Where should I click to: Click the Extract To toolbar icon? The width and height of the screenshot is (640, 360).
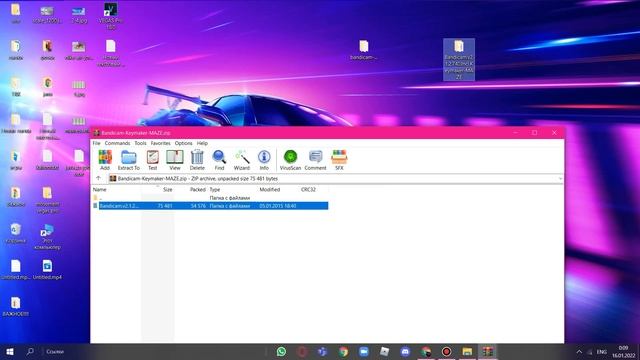[129, 160]
